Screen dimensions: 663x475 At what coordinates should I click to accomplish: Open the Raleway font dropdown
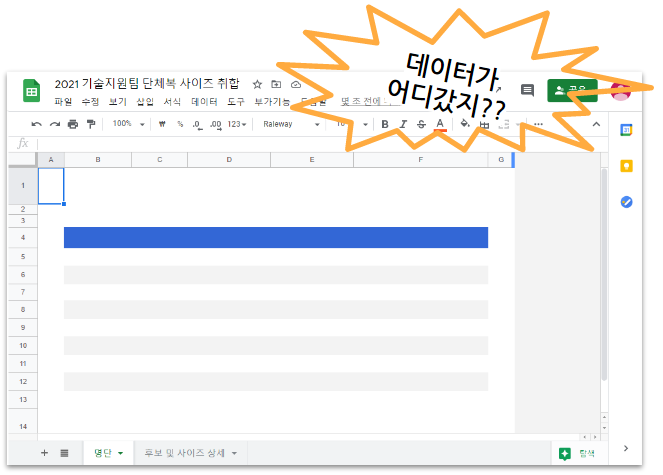click(x=291, y=124)
